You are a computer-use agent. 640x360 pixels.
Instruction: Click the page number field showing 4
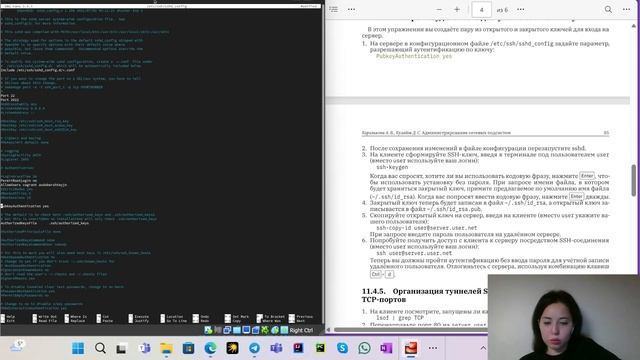pyautogui.click(x=482, y=9)
